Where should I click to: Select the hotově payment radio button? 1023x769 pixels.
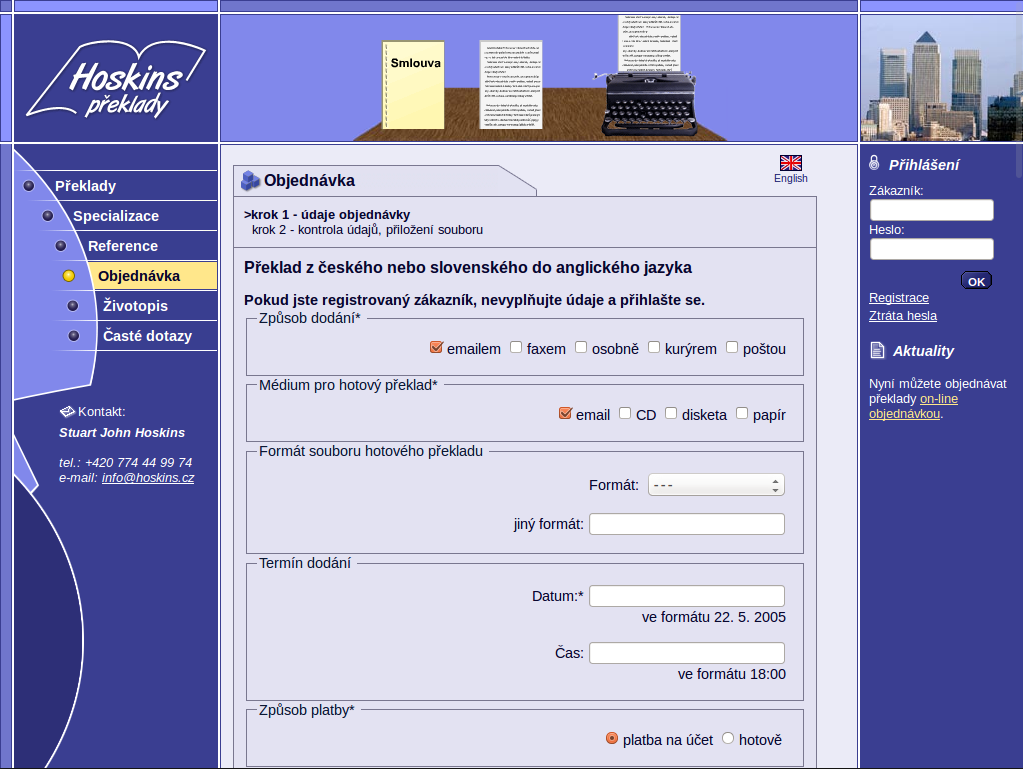click(x=728, y=738)
